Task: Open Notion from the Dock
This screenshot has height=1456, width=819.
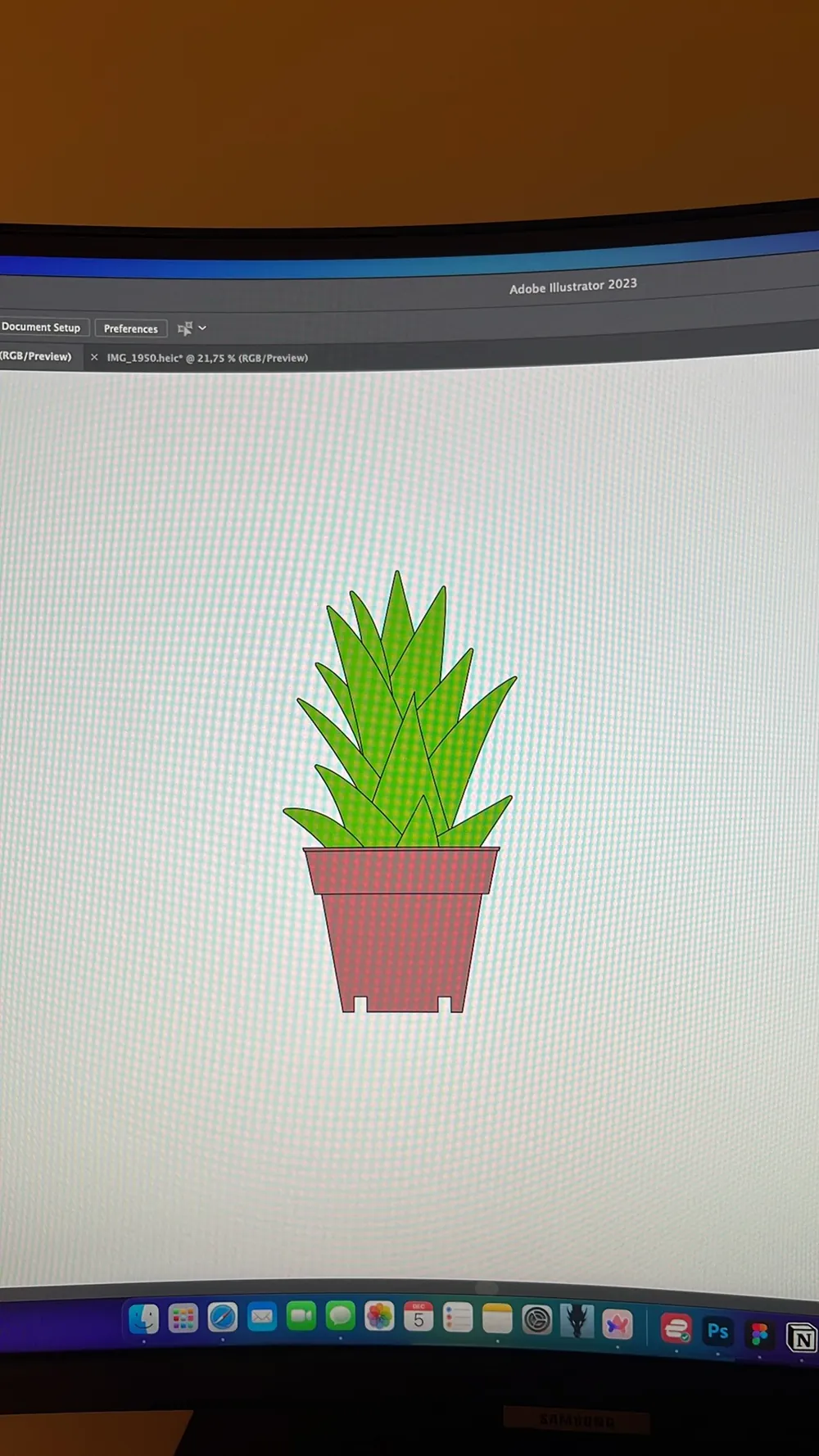Action: pos(803,1339)
